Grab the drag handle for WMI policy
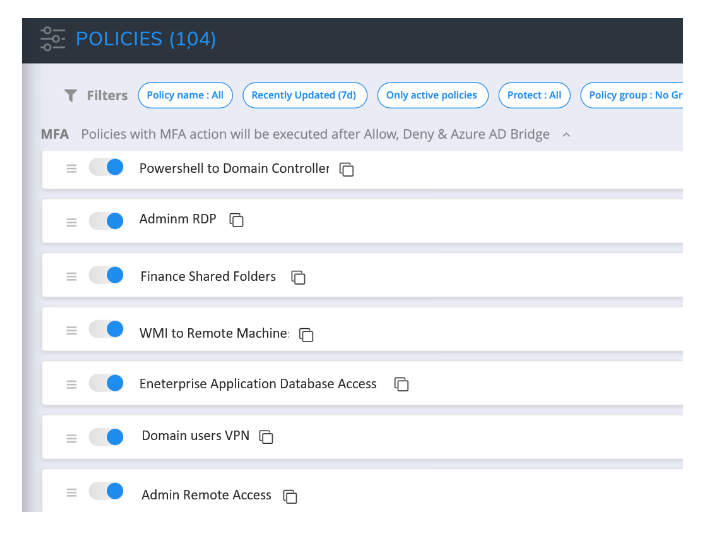The height and width of the screenshot is (537, 708). [71, 333]
